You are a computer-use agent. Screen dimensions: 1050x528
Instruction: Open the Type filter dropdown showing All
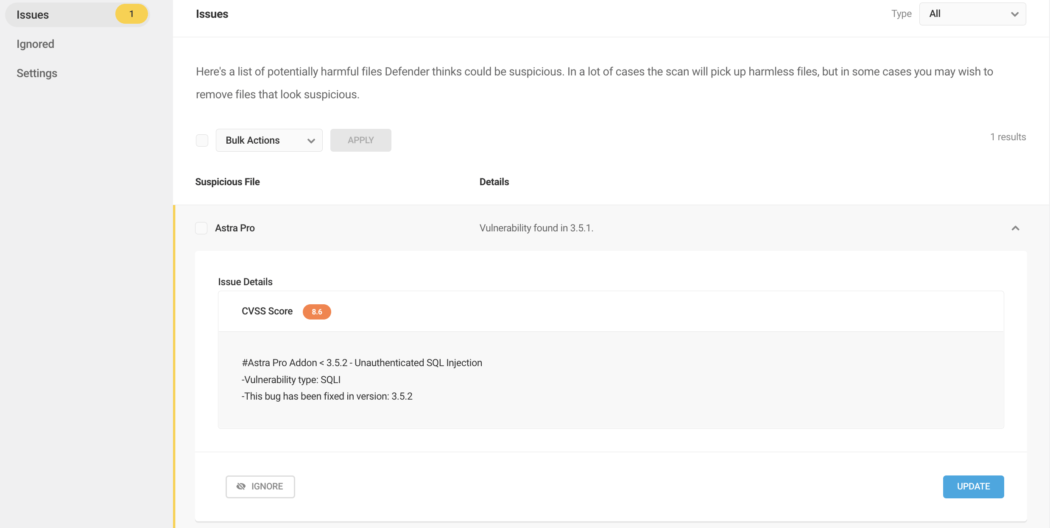click(972, 13)
